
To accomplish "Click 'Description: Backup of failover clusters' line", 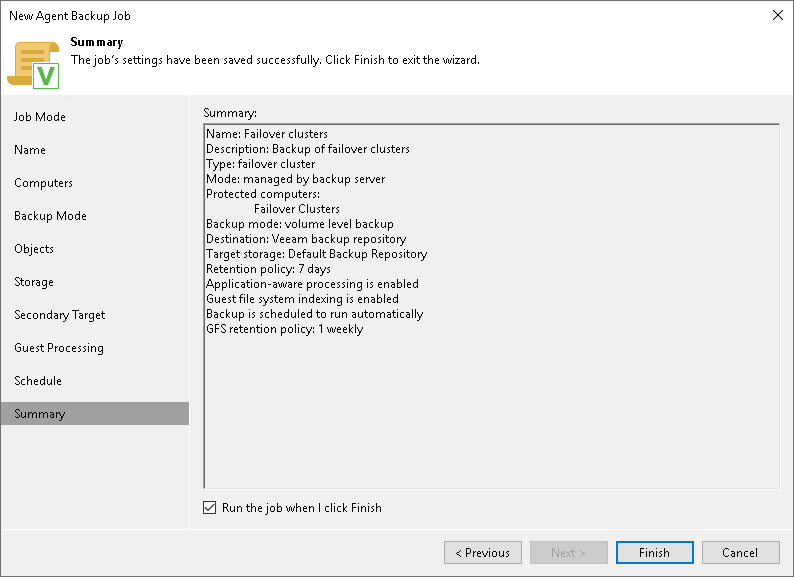I will coord(308,149).
